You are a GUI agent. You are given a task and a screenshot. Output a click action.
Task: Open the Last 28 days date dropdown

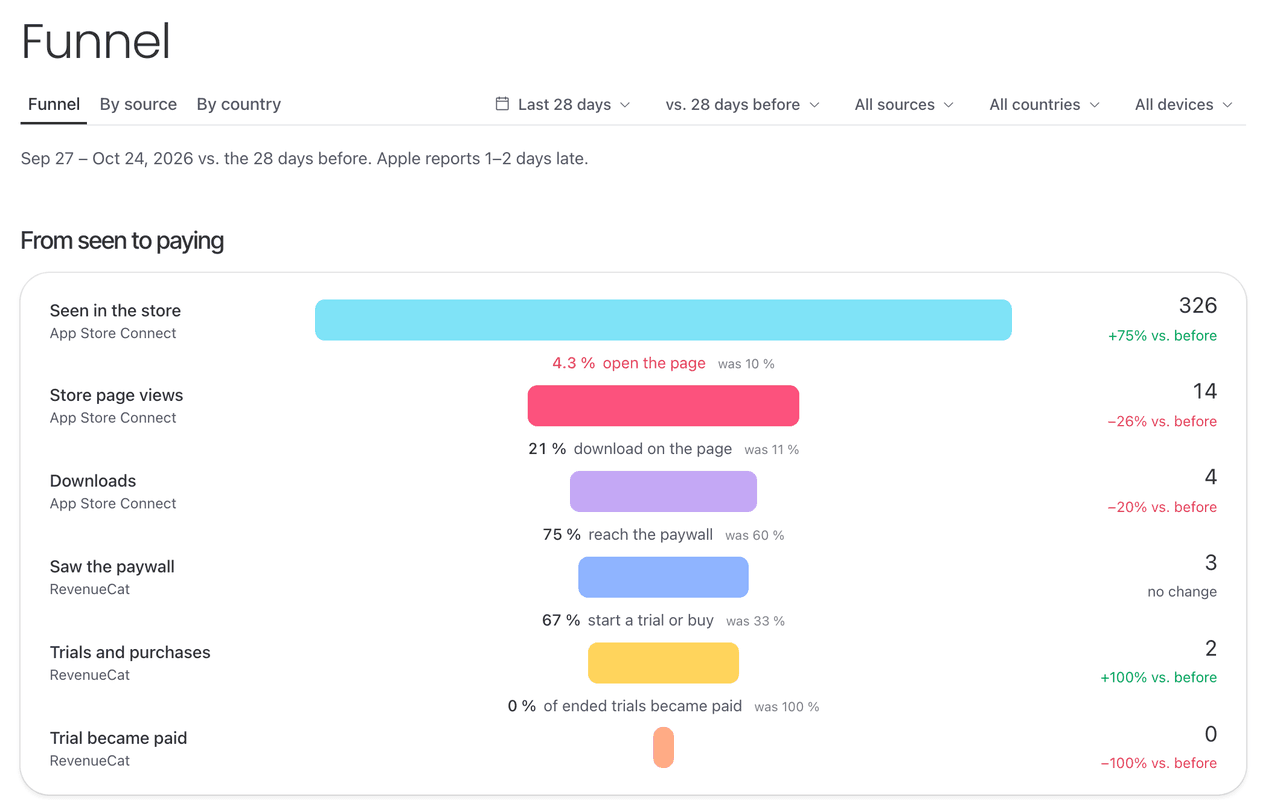(x=563, y=104)
